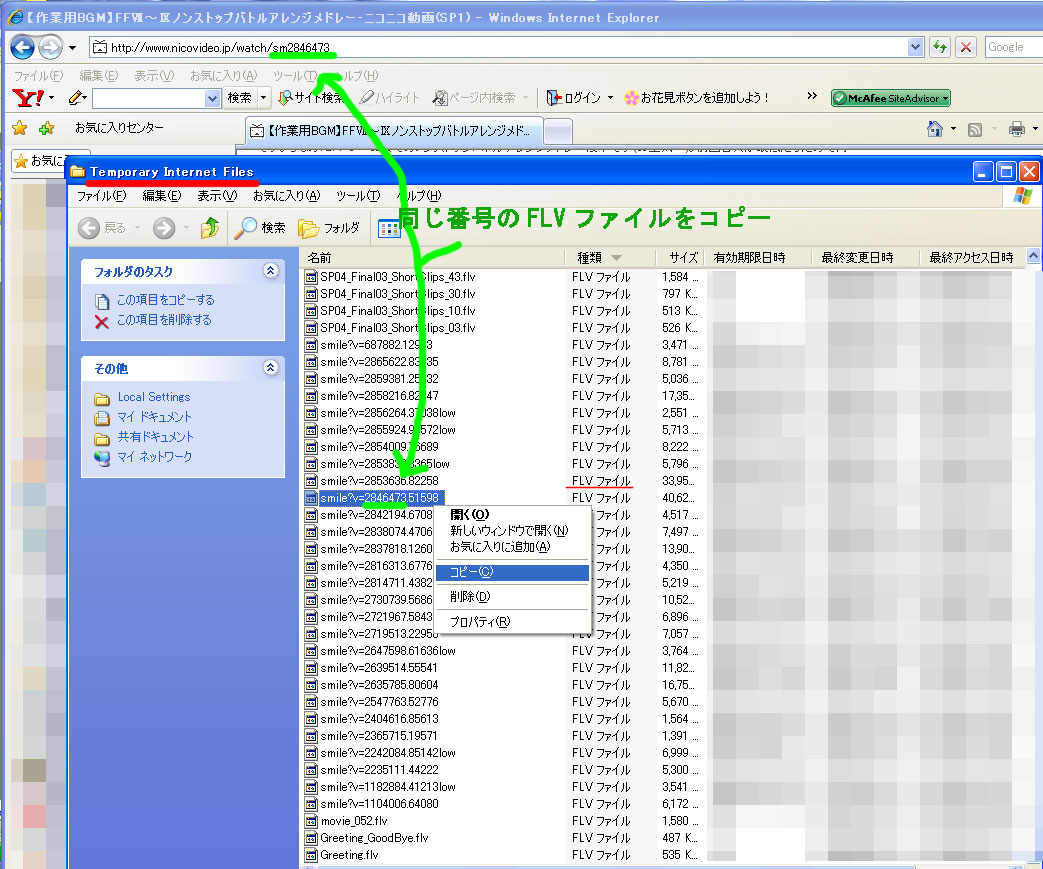Click the Yahoo 検索 search button

239,98
